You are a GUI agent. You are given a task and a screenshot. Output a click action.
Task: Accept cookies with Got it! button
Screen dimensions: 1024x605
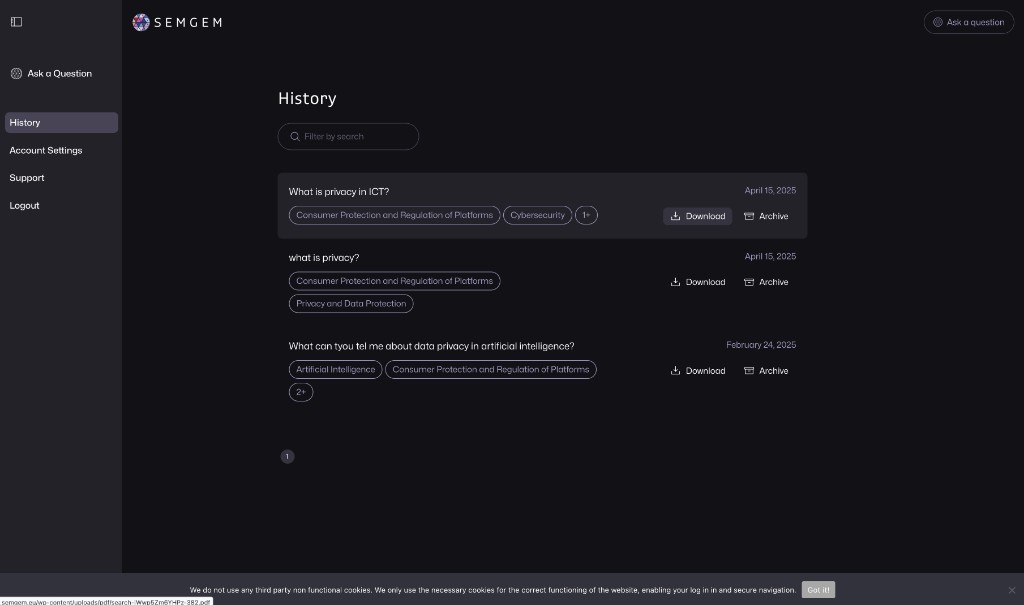[818, 590]
